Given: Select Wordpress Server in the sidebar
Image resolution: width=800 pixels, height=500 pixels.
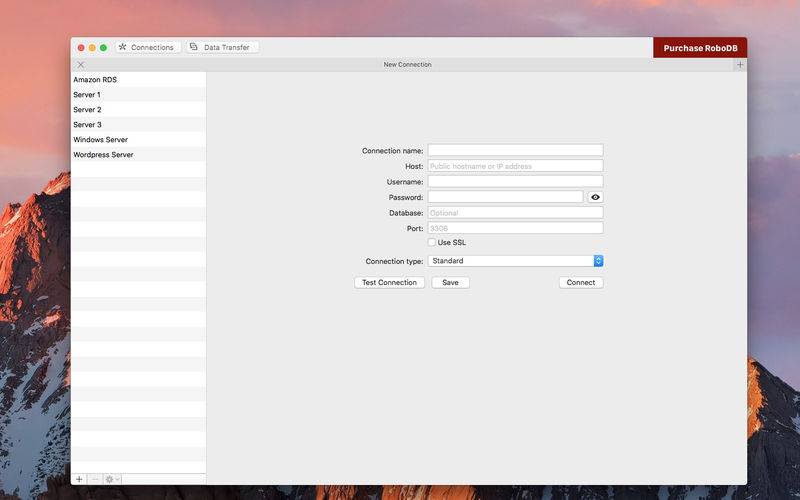Looking at the screenshot, I should [103, 155].
